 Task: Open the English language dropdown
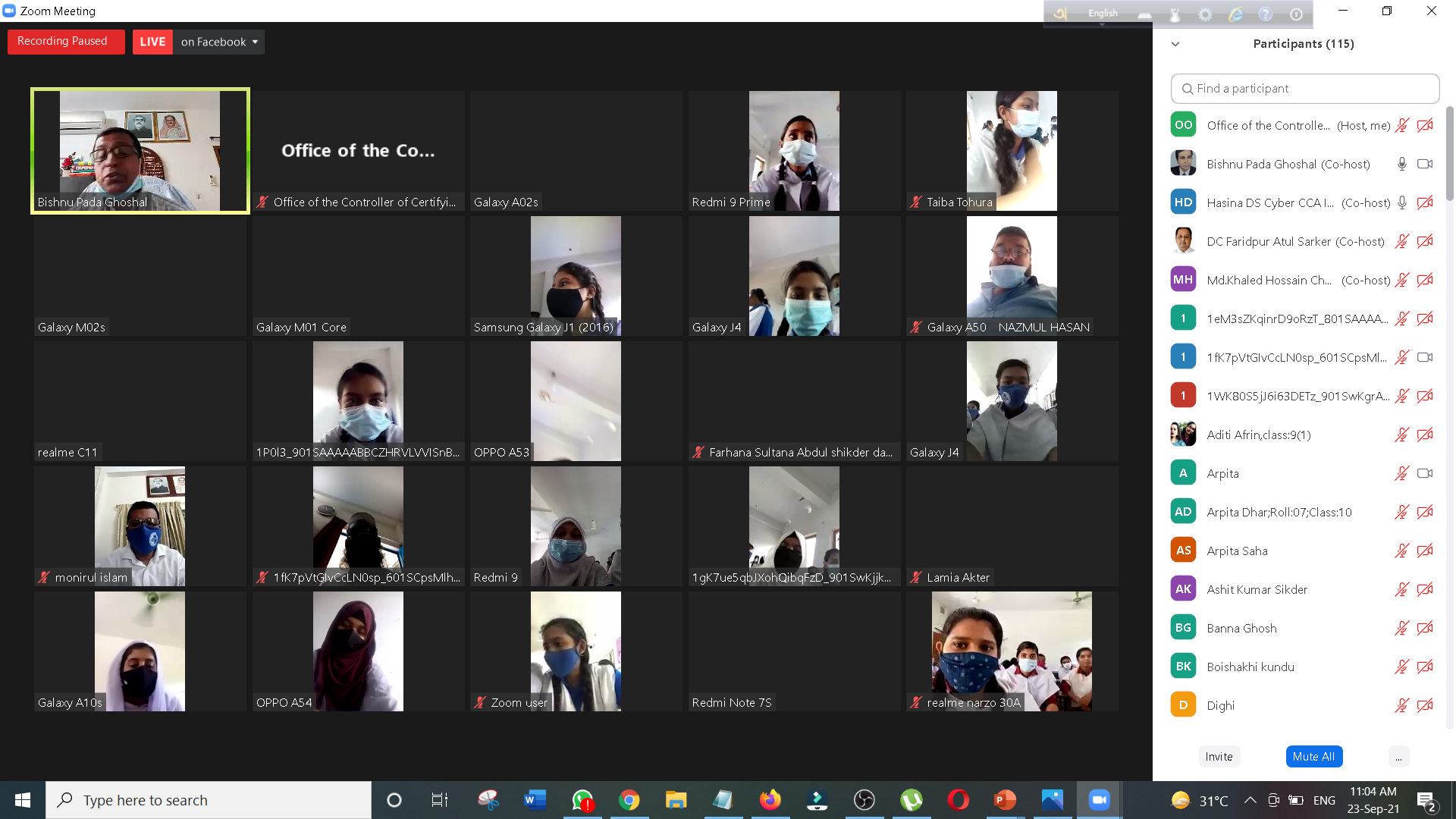click(x=1103, y=14)
